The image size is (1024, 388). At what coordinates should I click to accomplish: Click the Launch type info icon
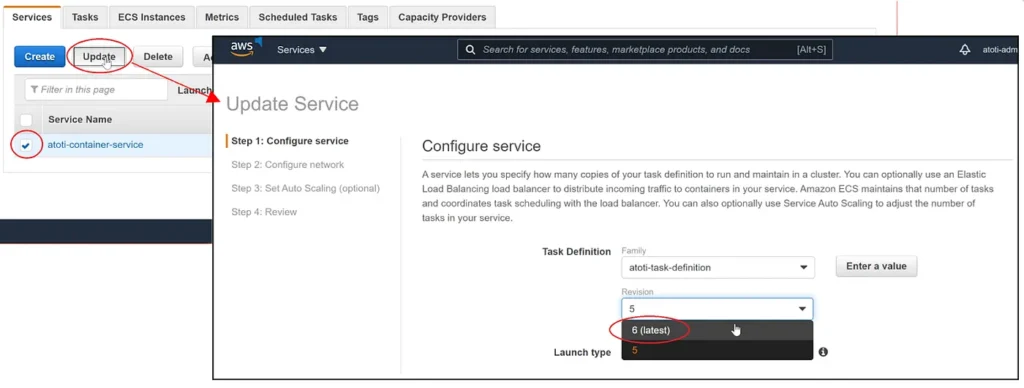pos(823,352)
